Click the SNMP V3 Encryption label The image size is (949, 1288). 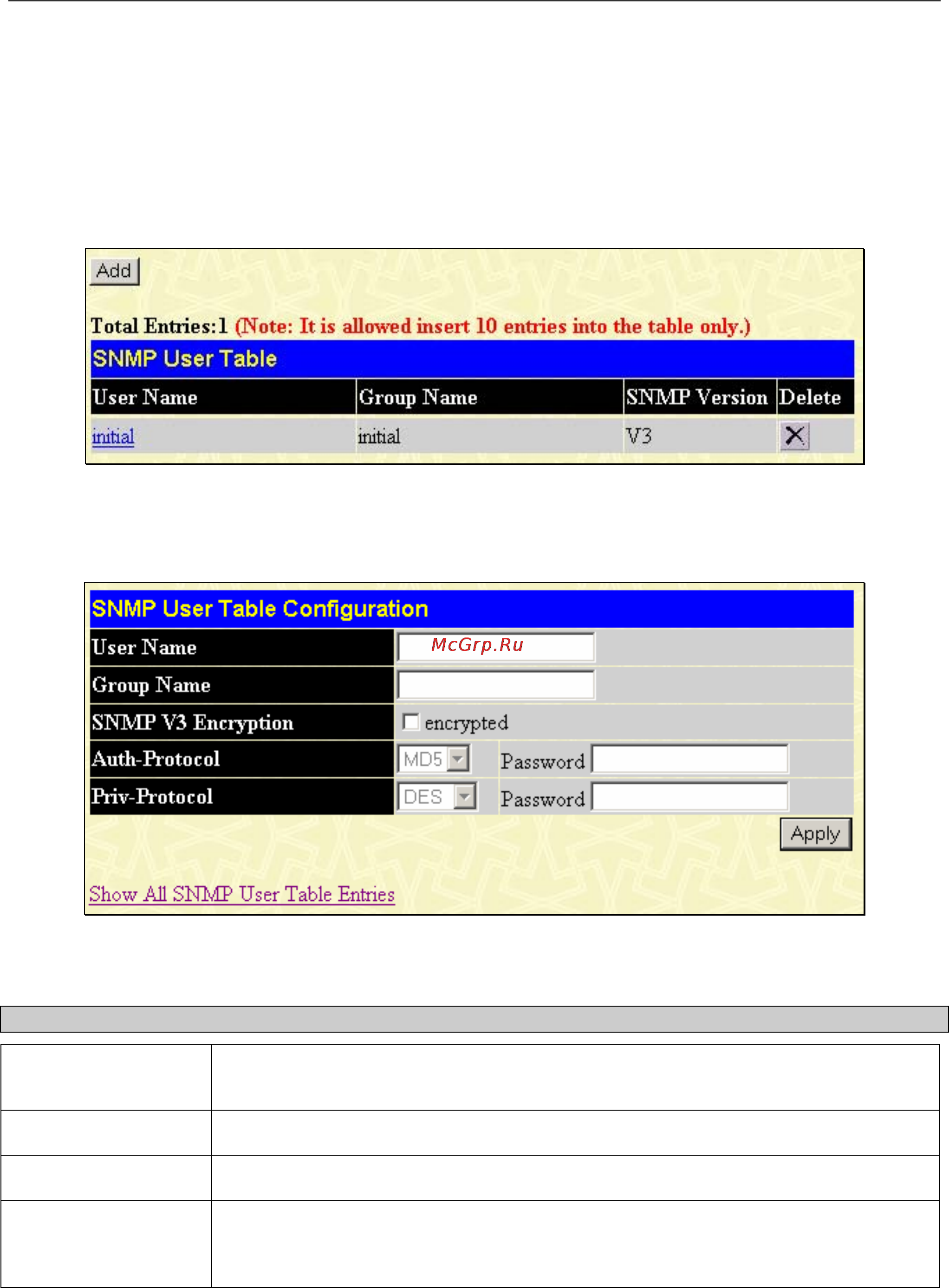[x=192, y=722]
